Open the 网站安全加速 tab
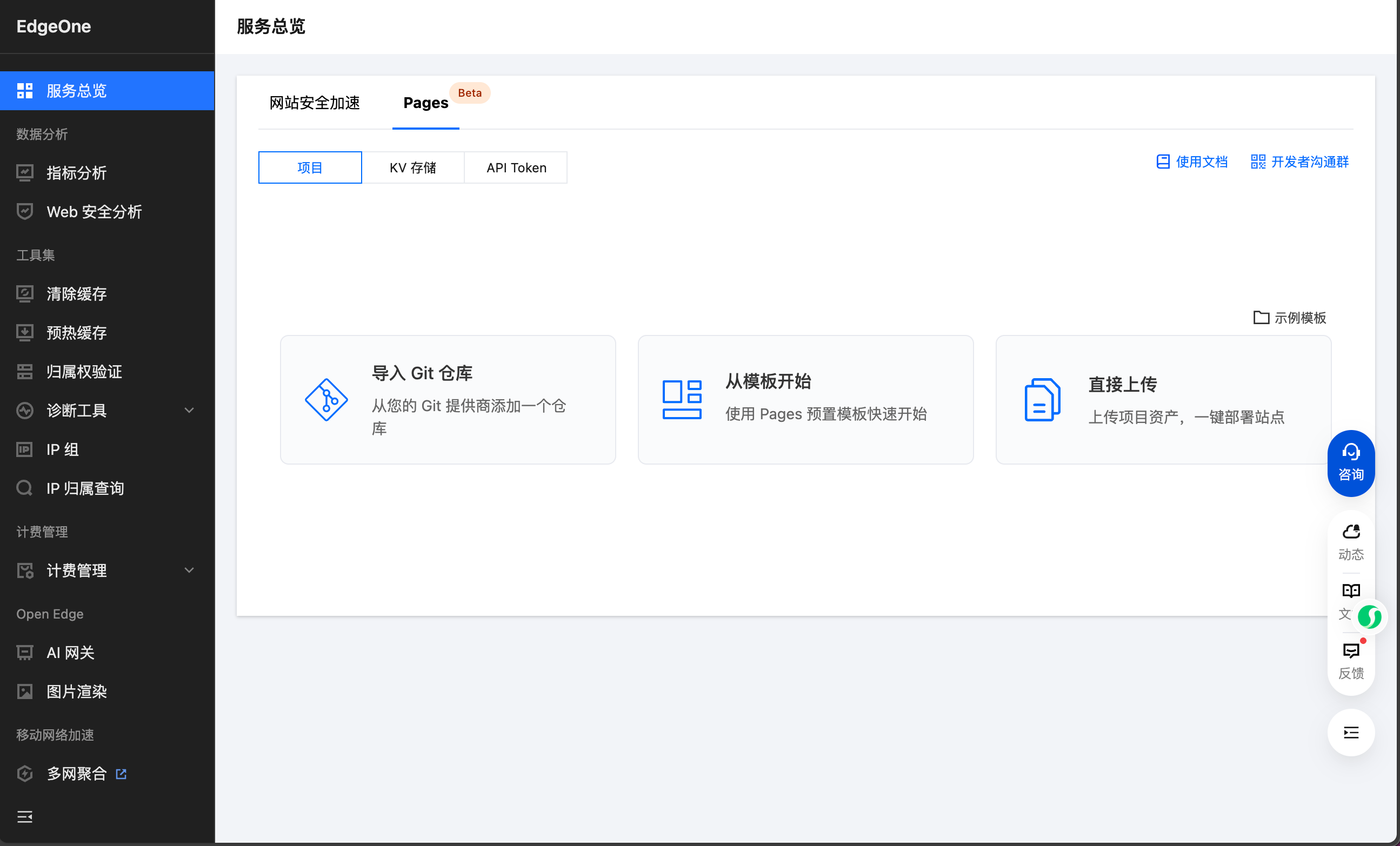 (x=314, y=103)
